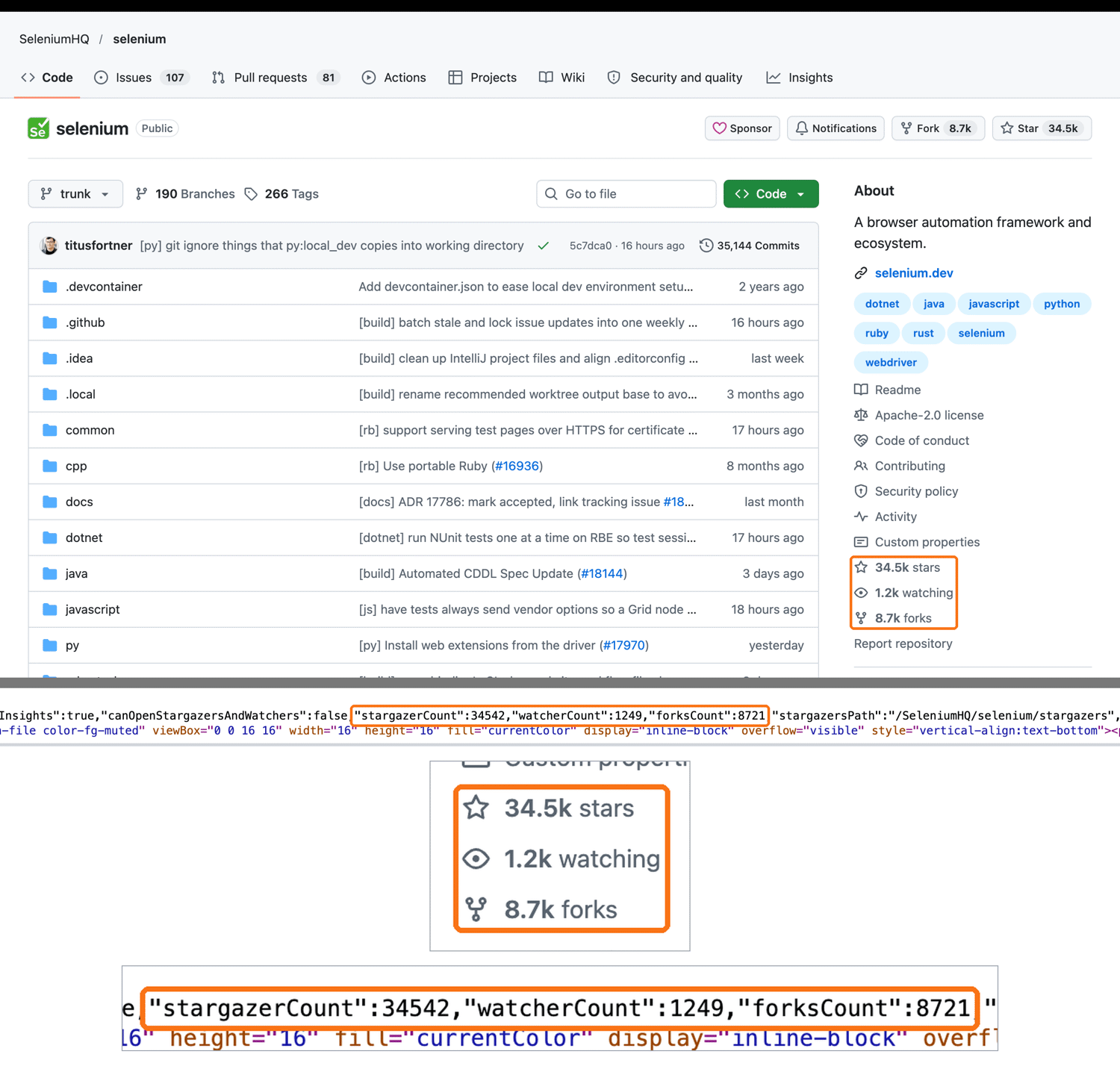The image size is (1120, 1066).
Task: Open the .local folder
Action: coord(81,394)
